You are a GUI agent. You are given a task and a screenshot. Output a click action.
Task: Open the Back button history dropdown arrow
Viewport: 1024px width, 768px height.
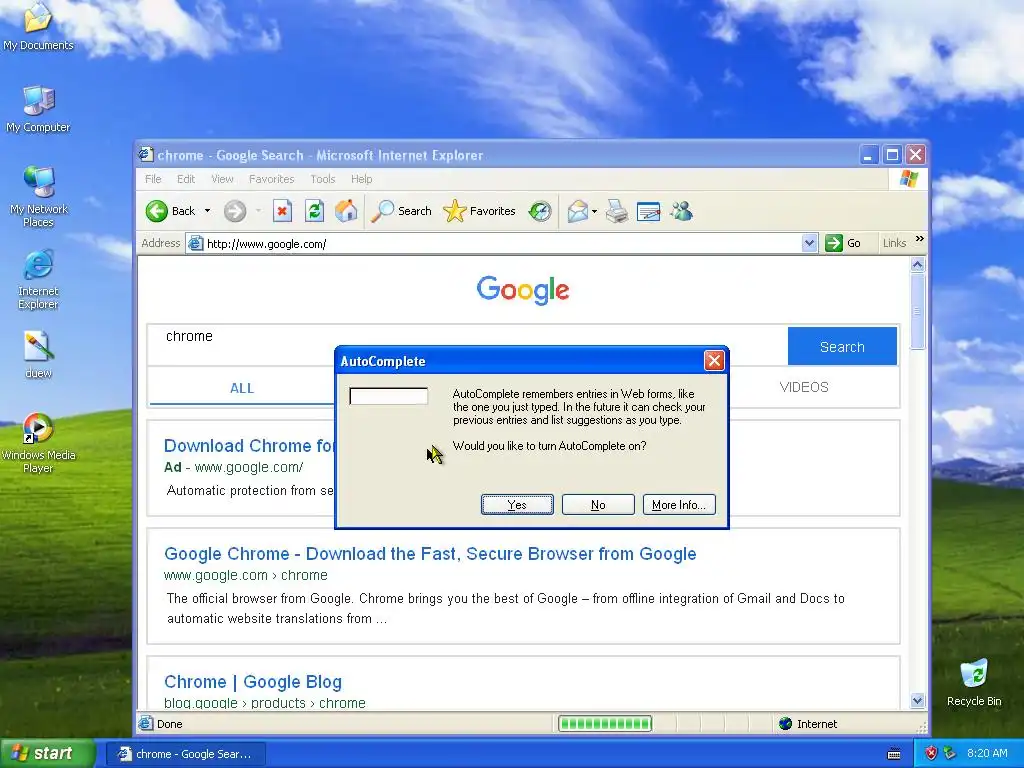tap(207, 211)
